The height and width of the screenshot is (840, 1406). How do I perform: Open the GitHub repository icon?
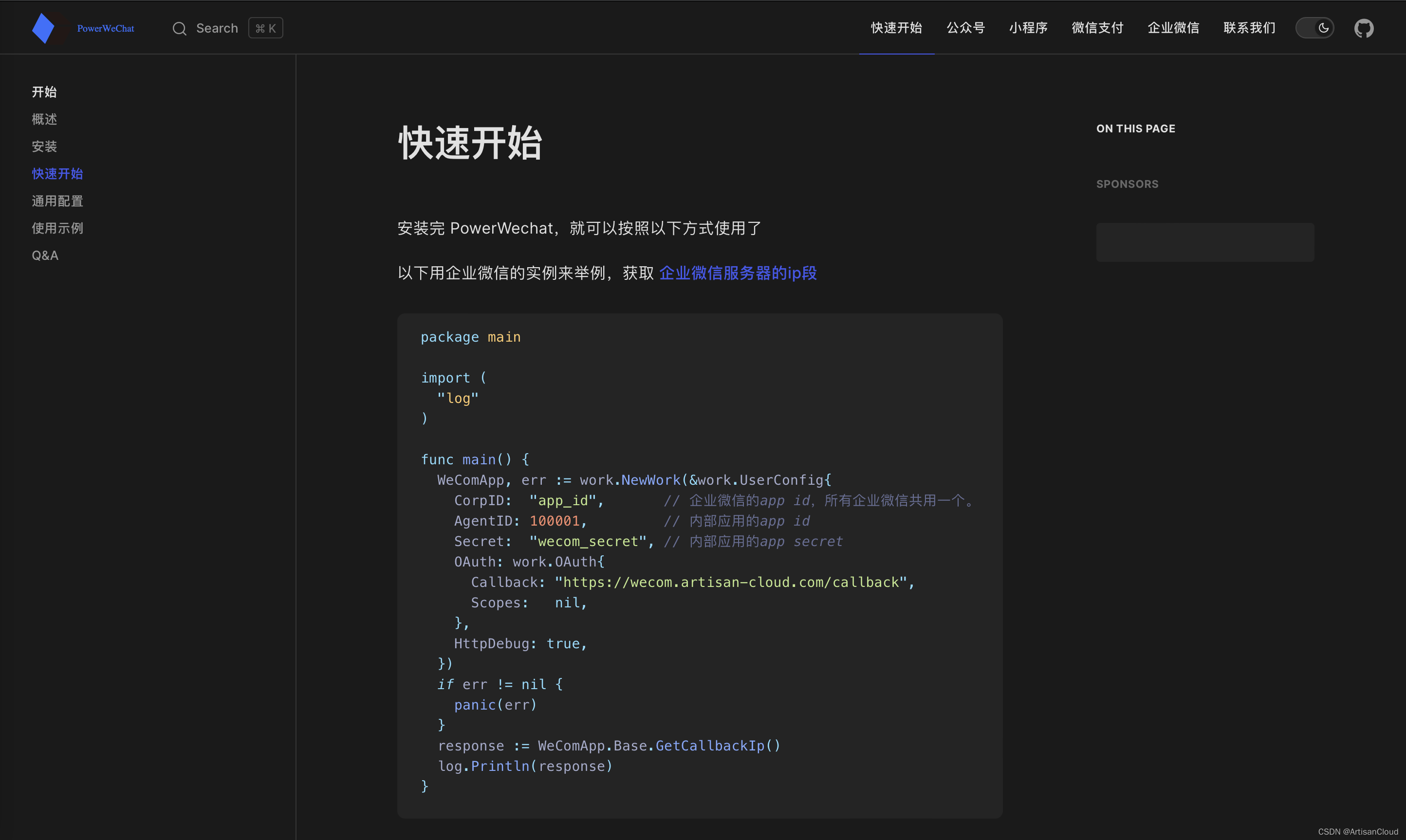tap(1364, 27)
